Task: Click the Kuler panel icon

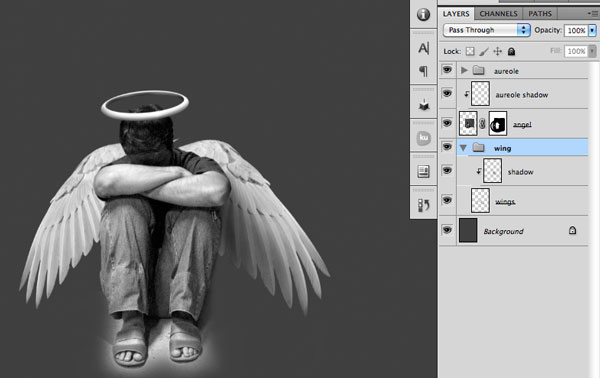Action: coord(423,138)
